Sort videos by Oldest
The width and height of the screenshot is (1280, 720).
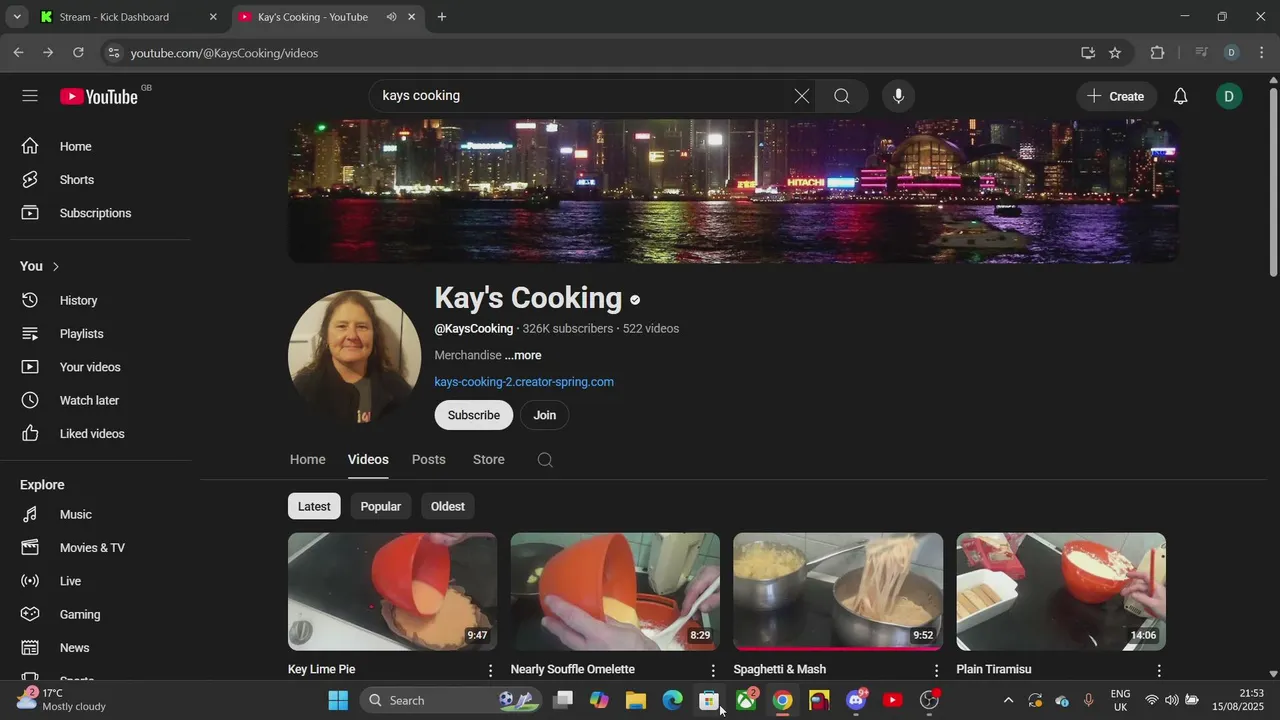pos(448,507)
